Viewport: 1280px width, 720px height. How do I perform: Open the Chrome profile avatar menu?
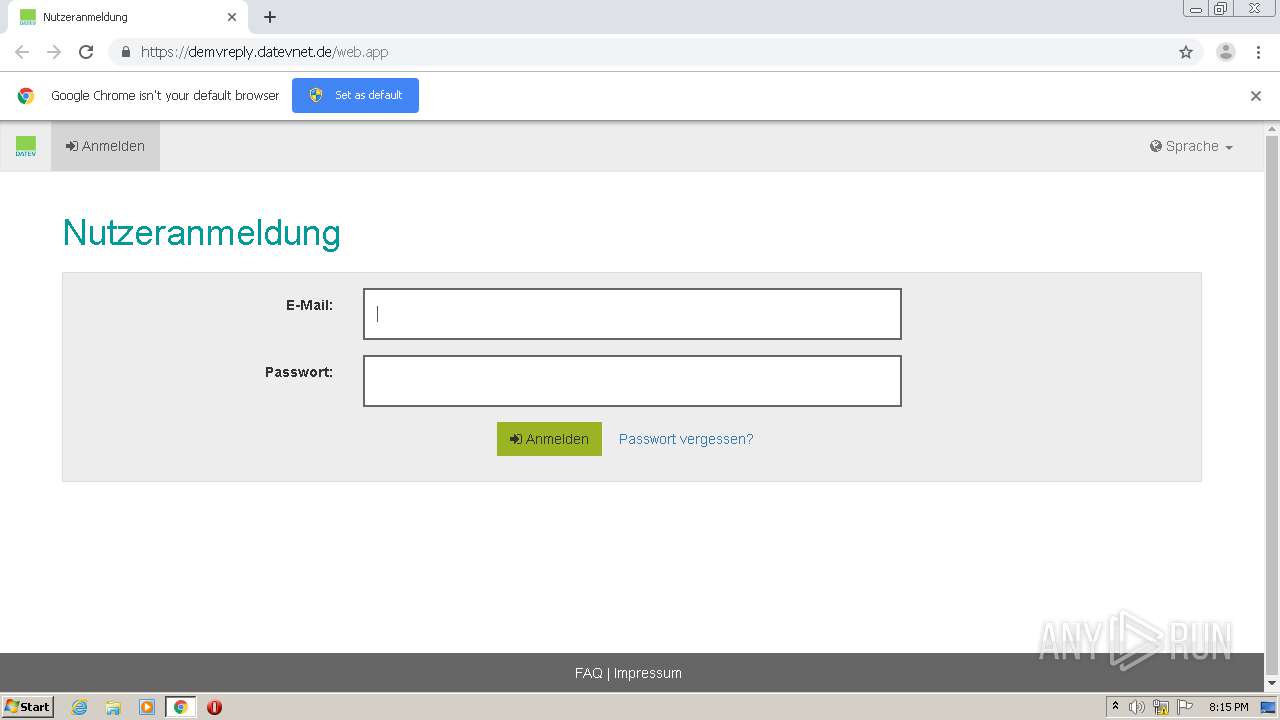click(x=1225, y=52)
